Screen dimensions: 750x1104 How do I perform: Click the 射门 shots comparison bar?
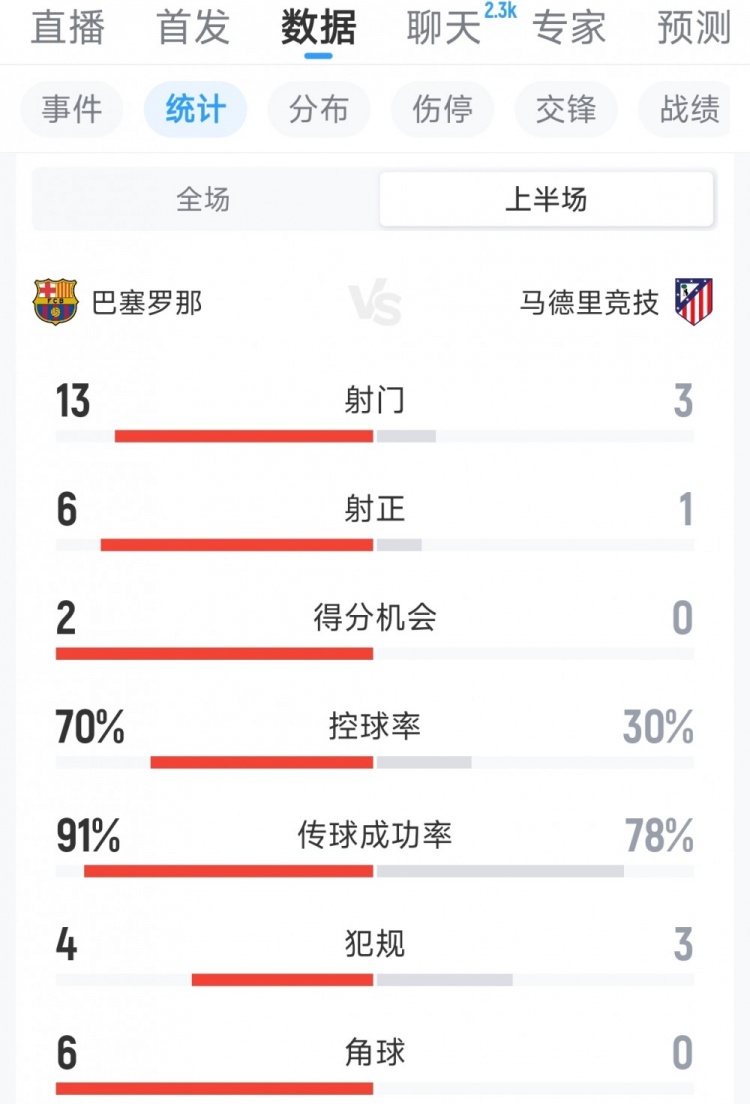(x=375, y=436)
